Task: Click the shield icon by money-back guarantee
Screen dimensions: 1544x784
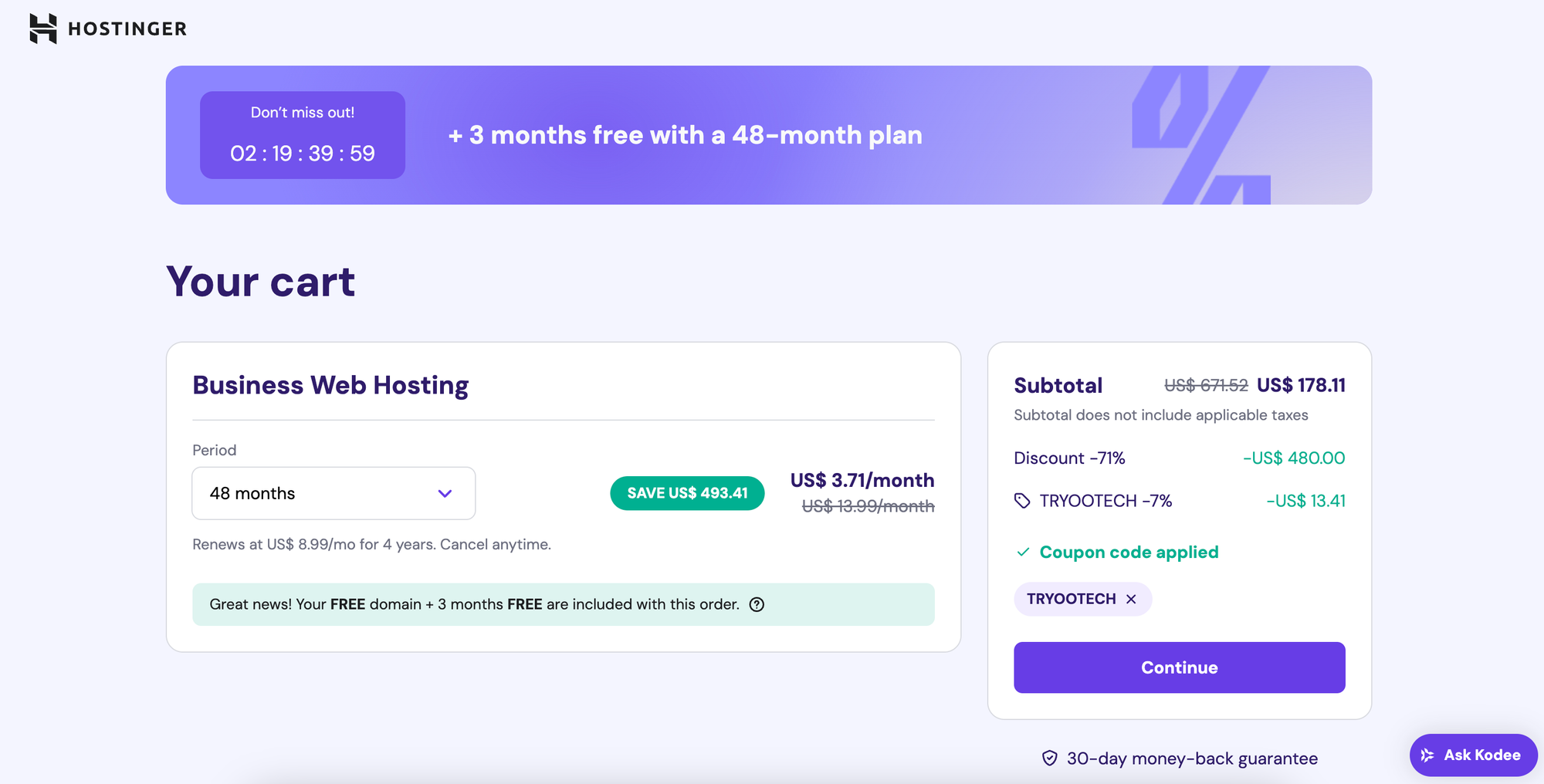Action: (1049, 758)
